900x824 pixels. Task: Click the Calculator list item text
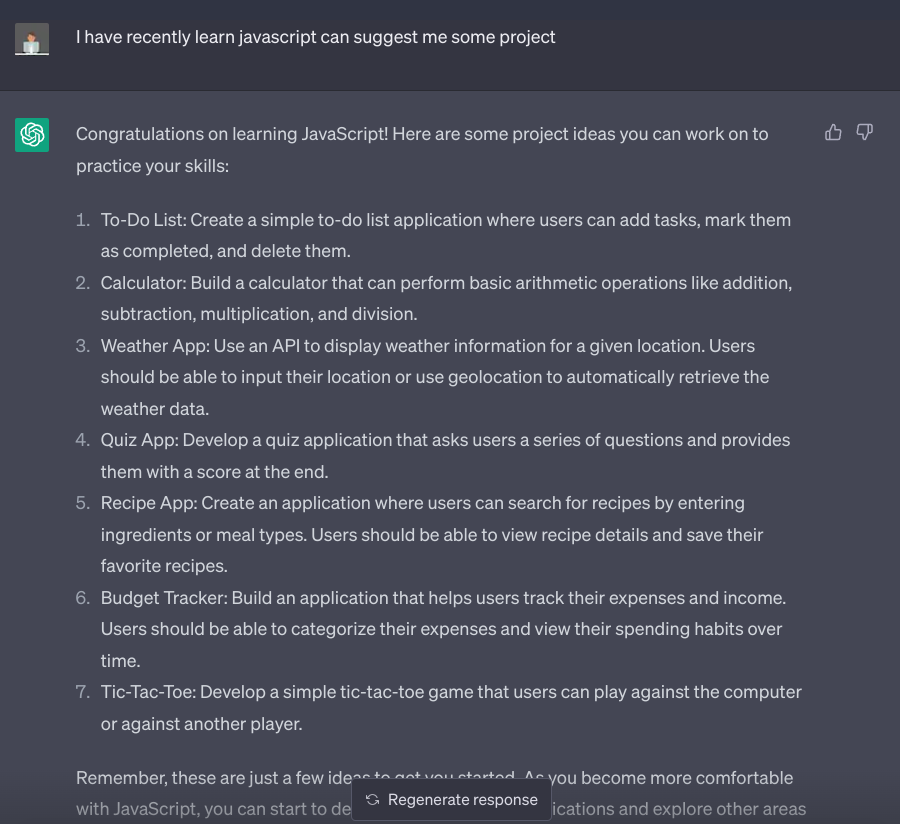[x=446, y=298]
